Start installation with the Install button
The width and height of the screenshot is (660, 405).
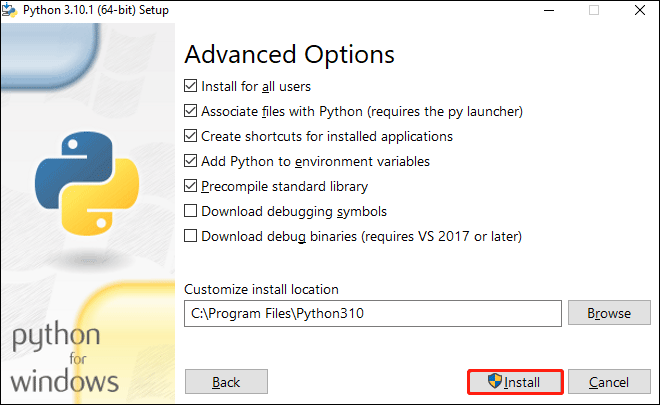pos(515,382)
